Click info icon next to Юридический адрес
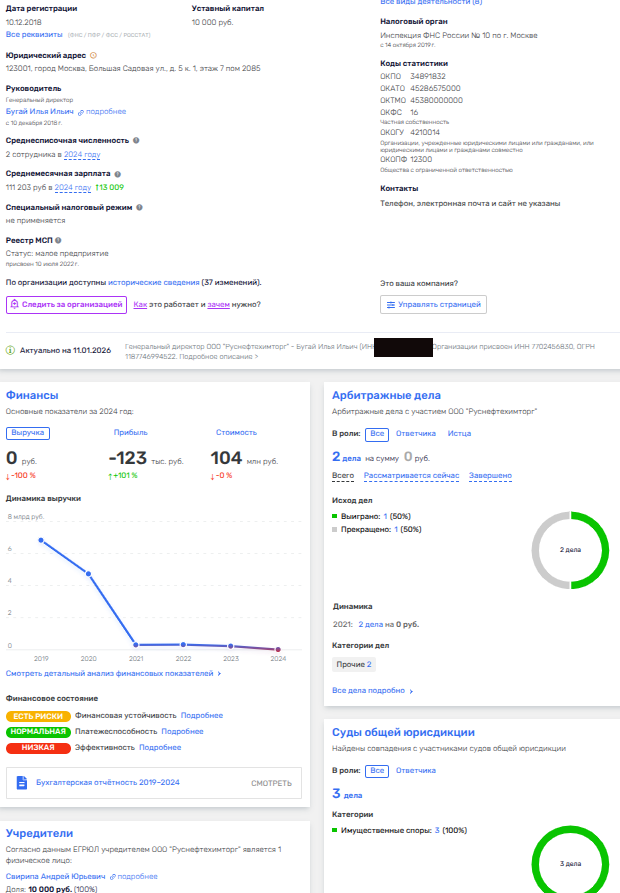Viewport: 620px width, 893px height. click(93, 56)
